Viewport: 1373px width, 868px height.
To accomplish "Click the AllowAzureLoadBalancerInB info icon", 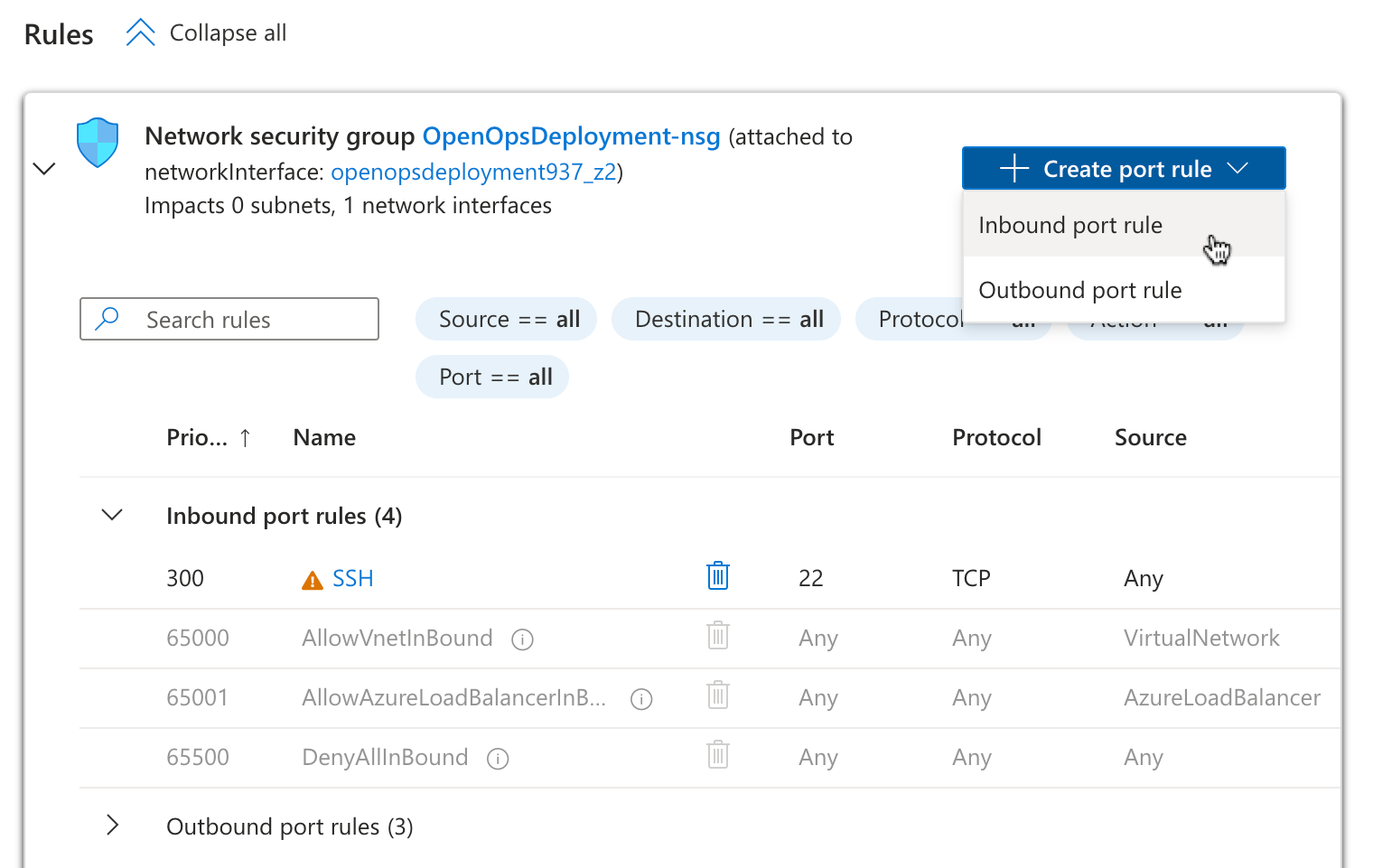I will [x=641, y=698].
